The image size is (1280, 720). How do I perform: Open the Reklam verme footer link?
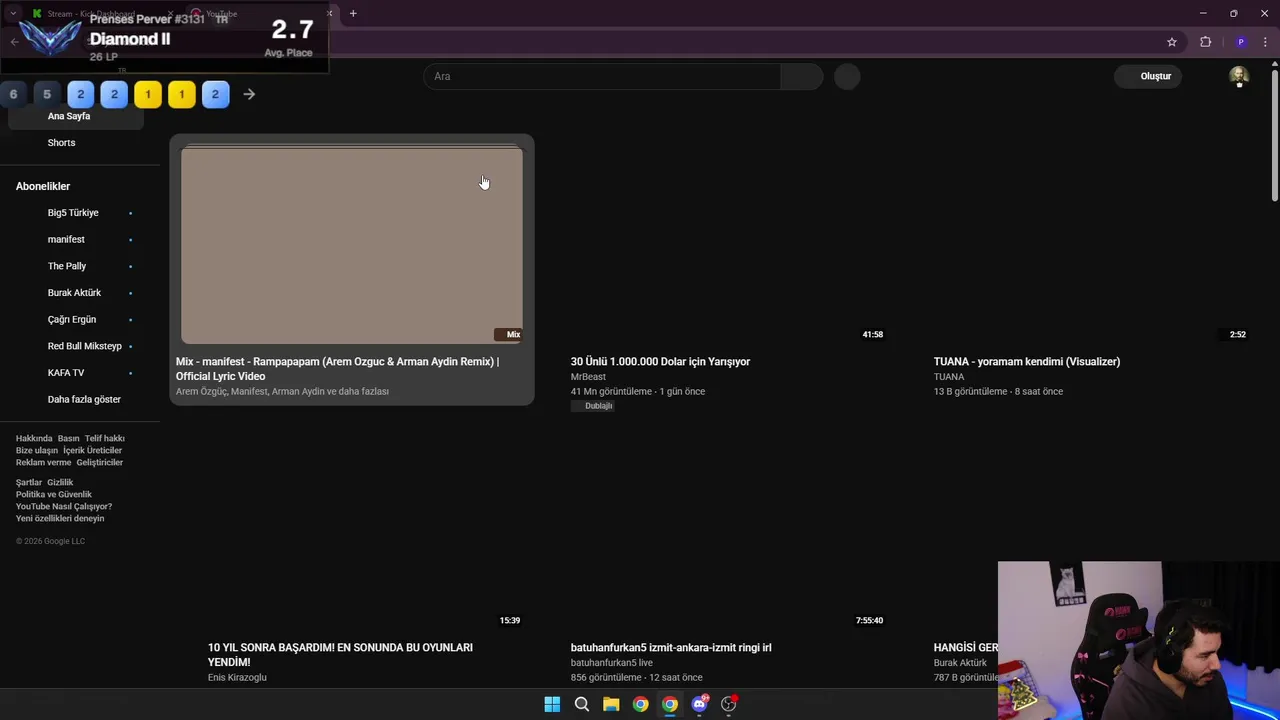[44, 463]
